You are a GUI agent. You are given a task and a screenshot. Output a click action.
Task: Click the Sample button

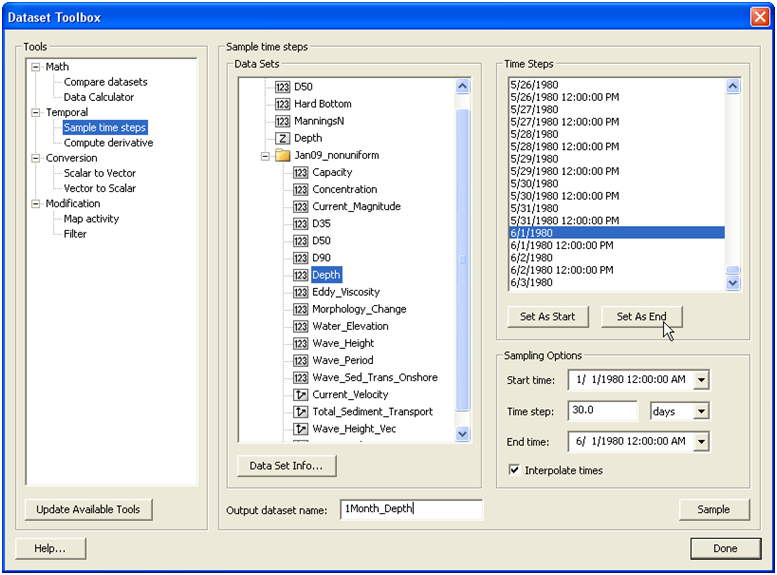[714, 510]
